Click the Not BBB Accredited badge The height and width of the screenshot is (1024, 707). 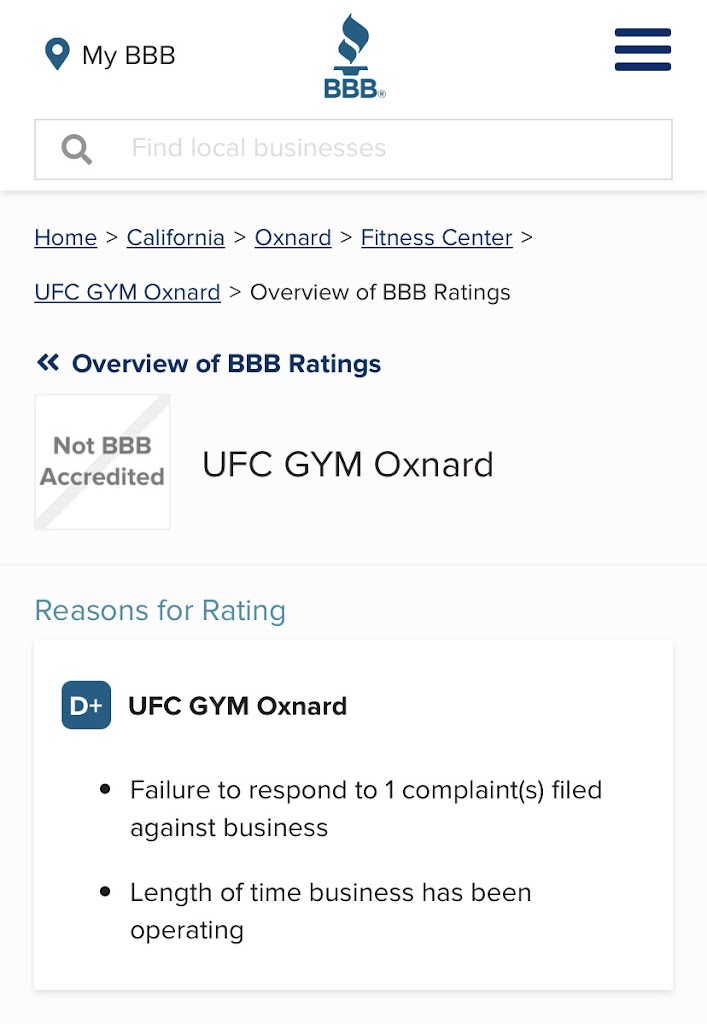[102, 462]
